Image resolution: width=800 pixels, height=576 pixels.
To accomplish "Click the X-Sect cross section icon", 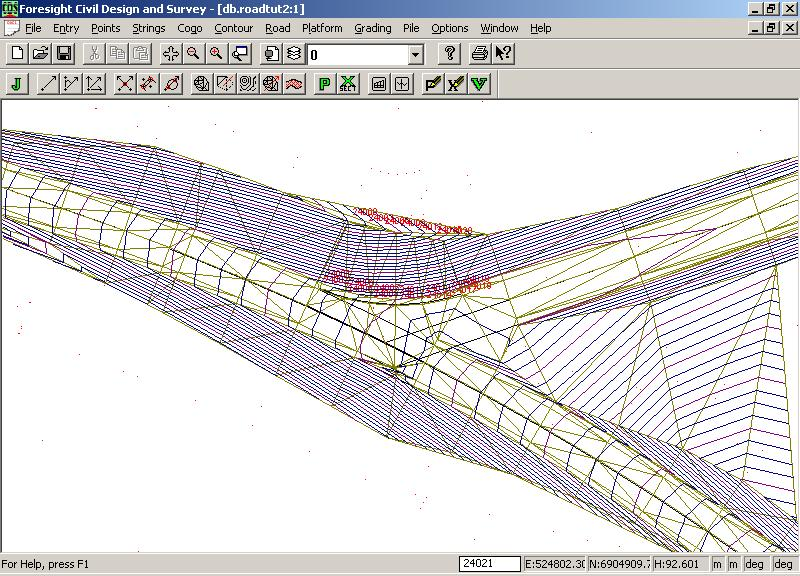I will click(x=347, y=84).
